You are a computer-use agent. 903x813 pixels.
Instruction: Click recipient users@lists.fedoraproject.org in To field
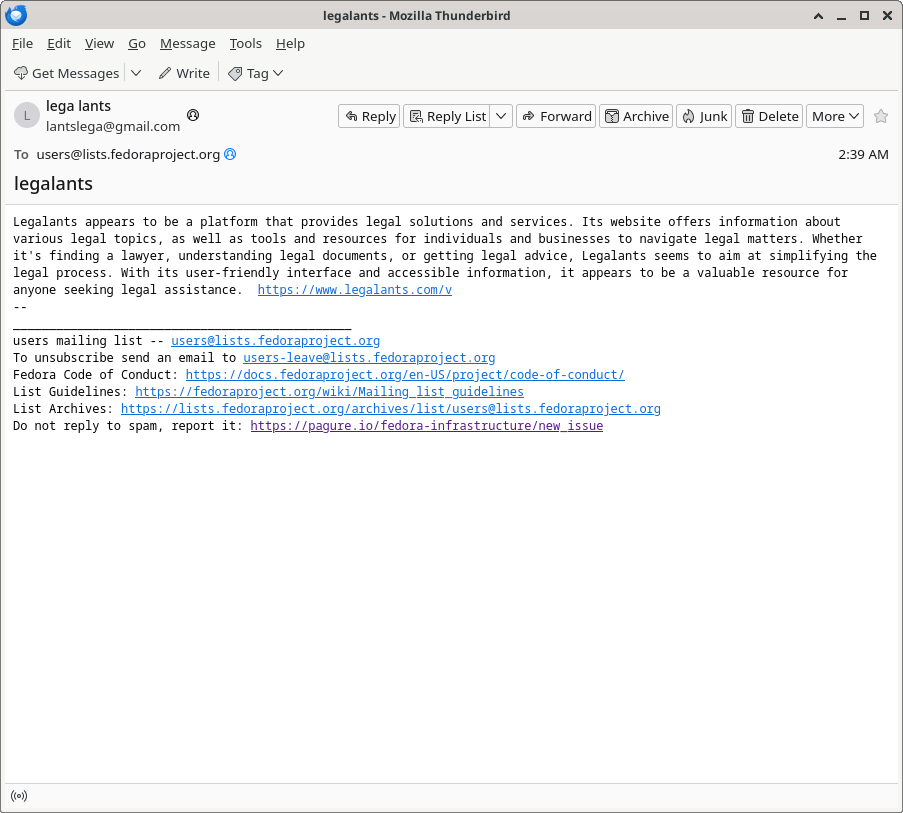128,154
